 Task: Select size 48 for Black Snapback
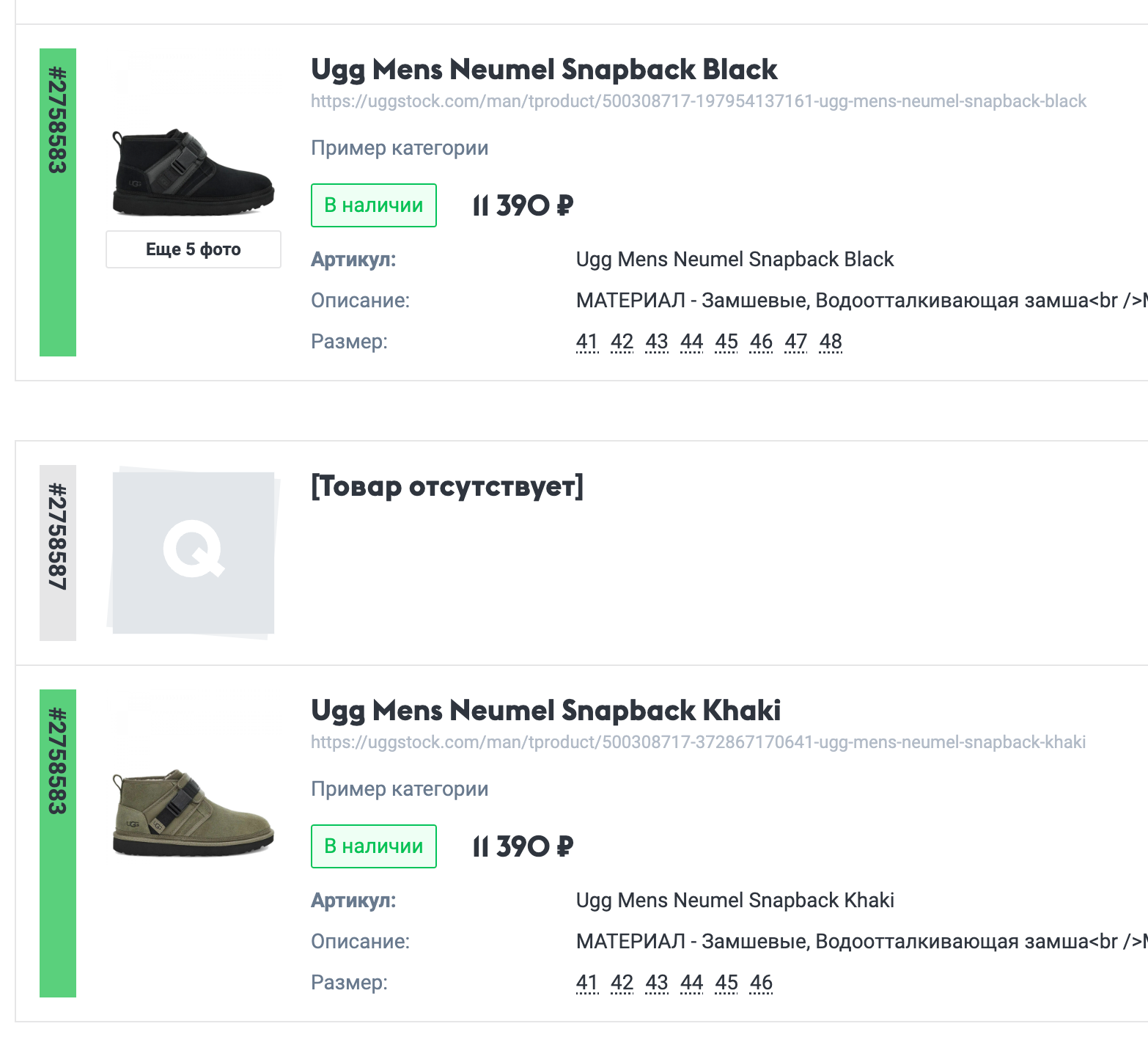point(831,342)
